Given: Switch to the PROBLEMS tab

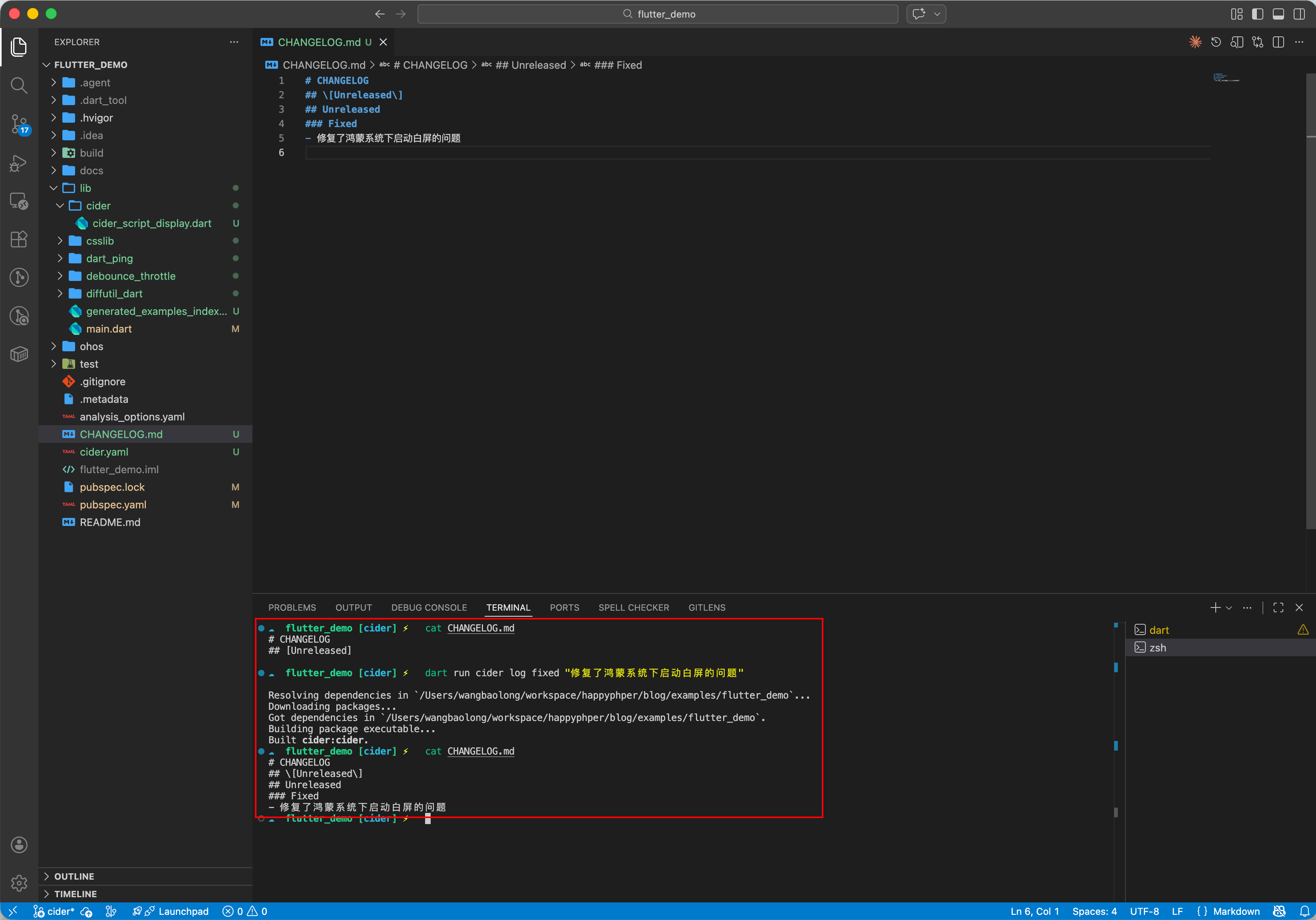Looking at the screenshot, I should (x=292, y=607).
